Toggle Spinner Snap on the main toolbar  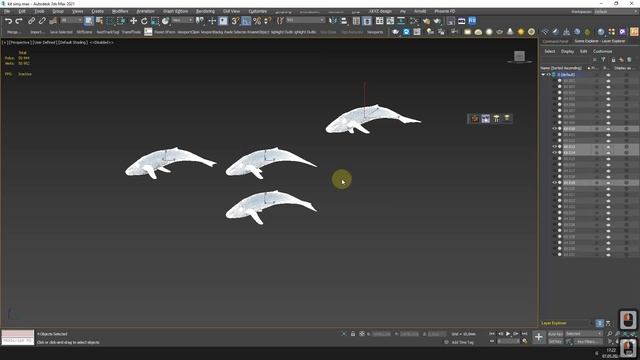pyautogui.click(x=268, y=21)
